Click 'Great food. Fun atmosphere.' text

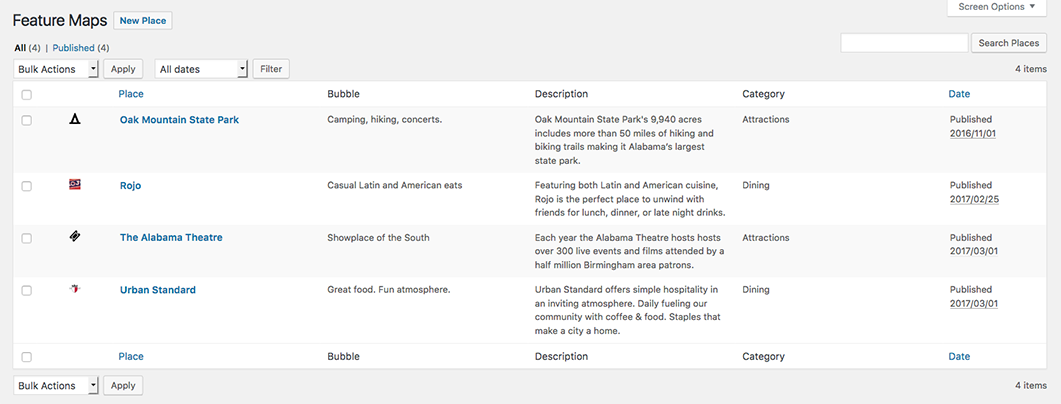coord(389,290)
